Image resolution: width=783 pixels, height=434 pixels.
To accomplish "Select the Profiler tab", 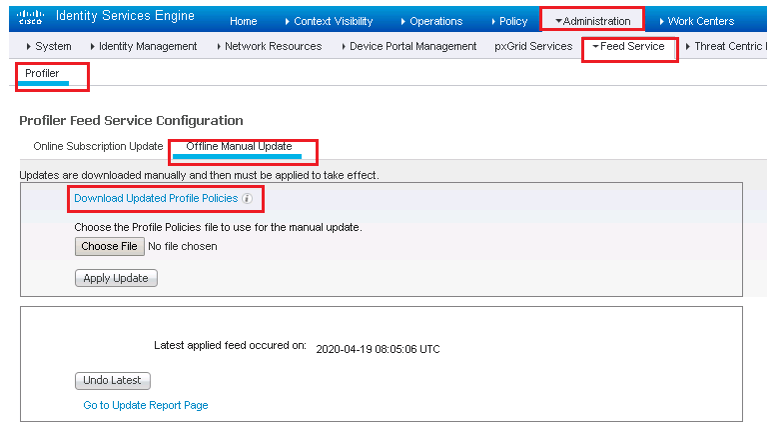I will [x=42, y=73].
